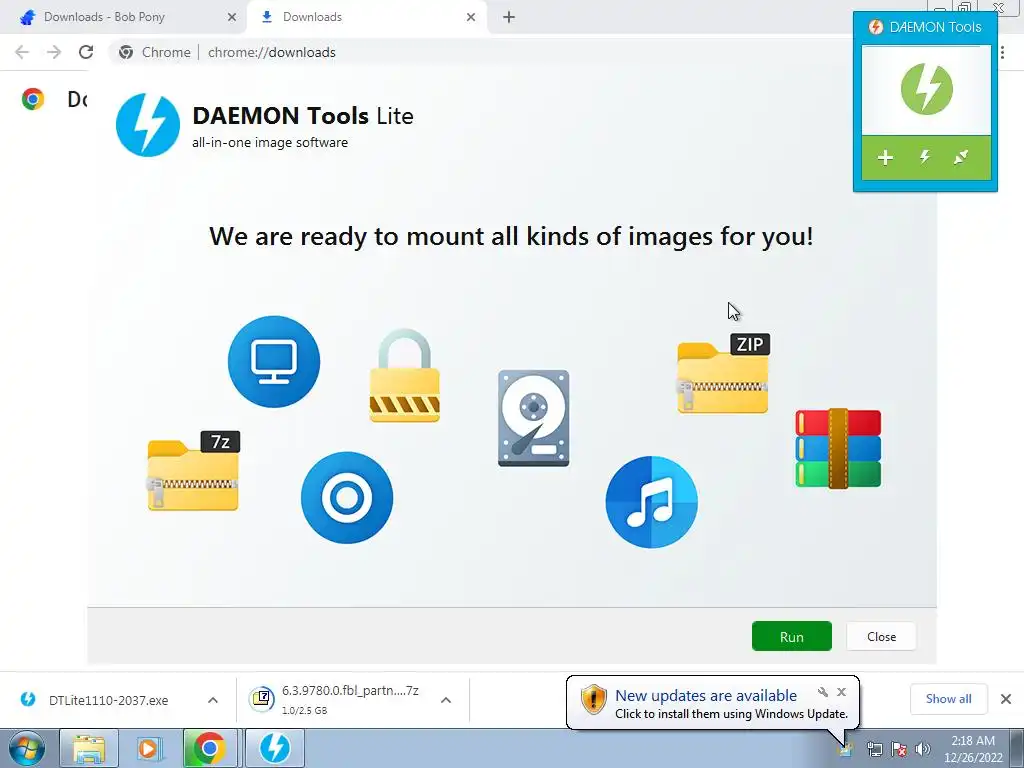
Task: Click Show all downloads button
Action: (x=948, y=699)
